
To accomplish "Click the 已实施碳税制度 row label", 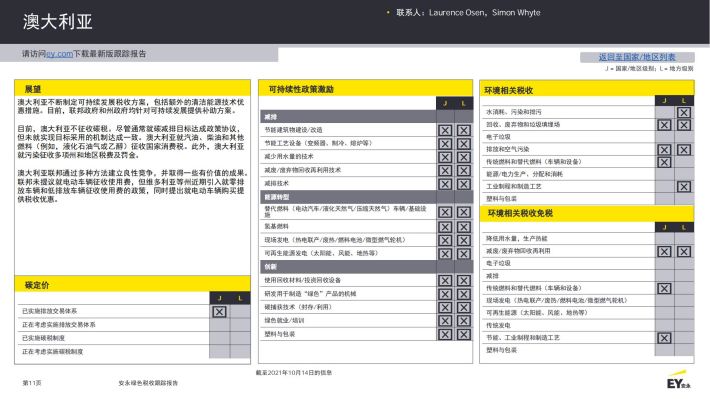I will coord(43,338).
